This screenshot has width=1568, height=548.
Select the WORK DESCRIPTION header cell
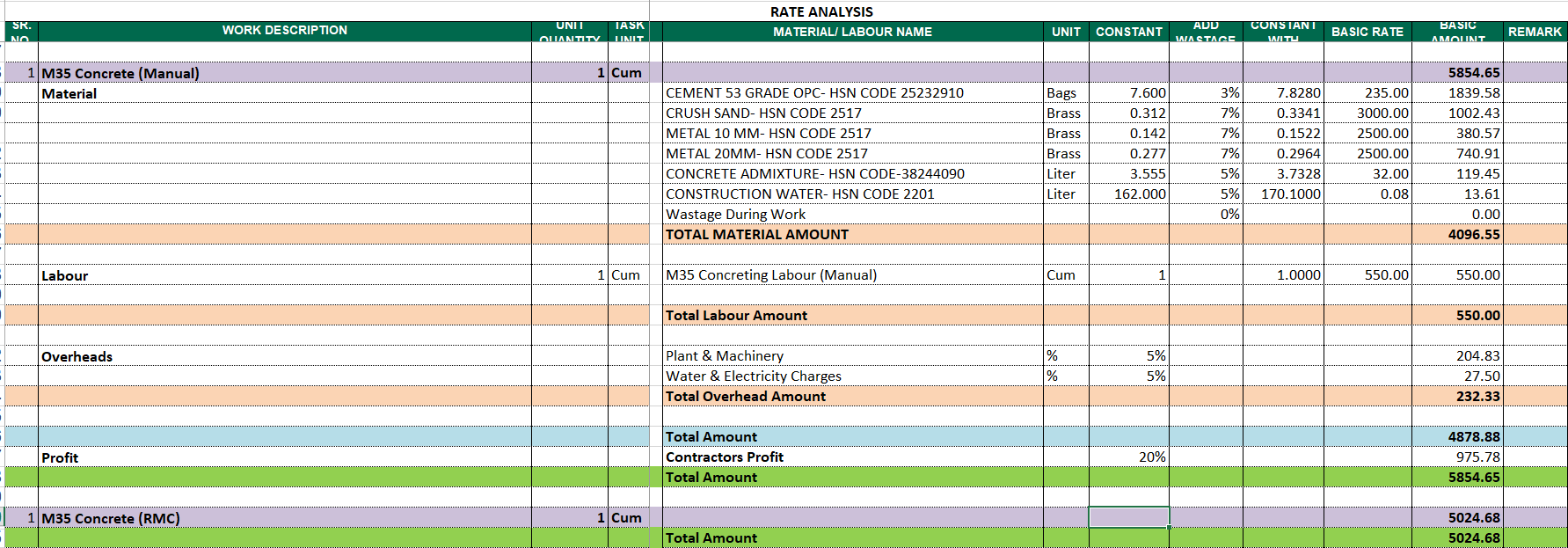point(285,31)
